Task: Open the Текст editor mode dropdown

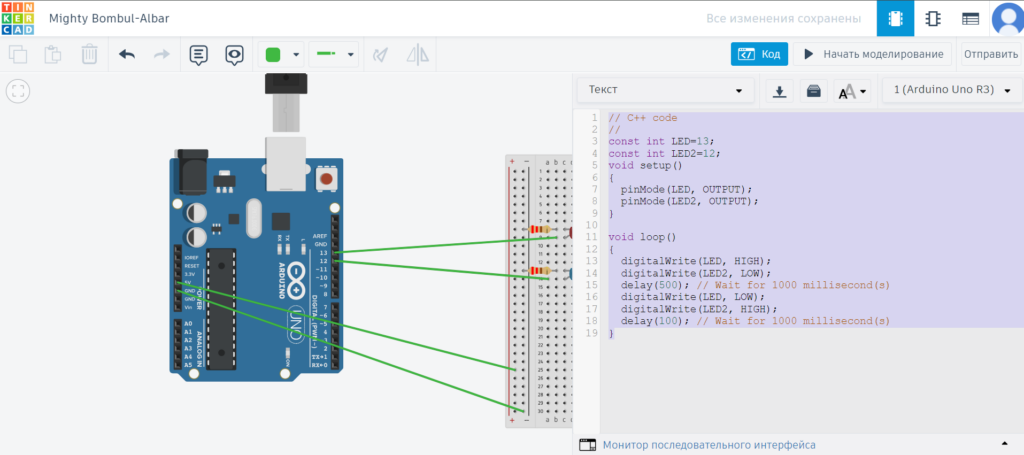Action: (x=665, y=90)
